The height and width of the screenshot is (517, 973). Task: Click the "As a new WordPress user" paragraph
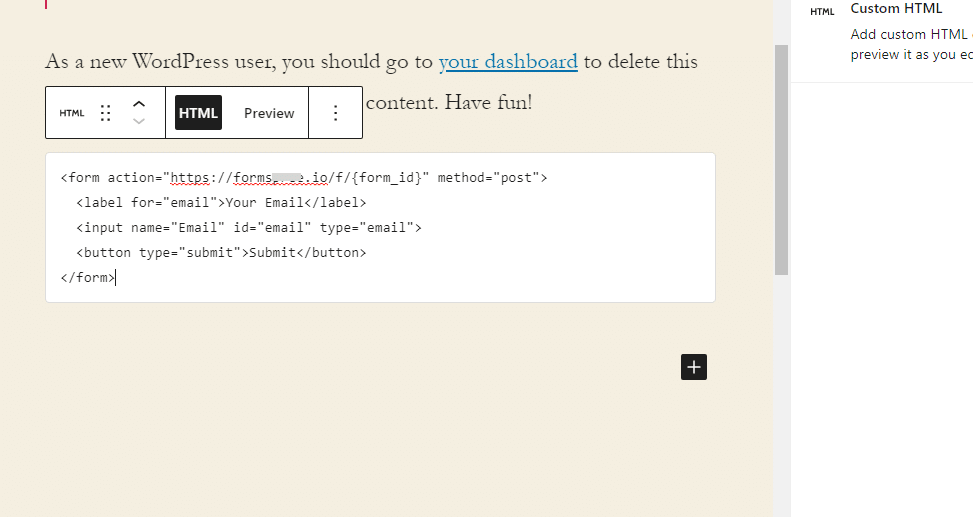240,61
